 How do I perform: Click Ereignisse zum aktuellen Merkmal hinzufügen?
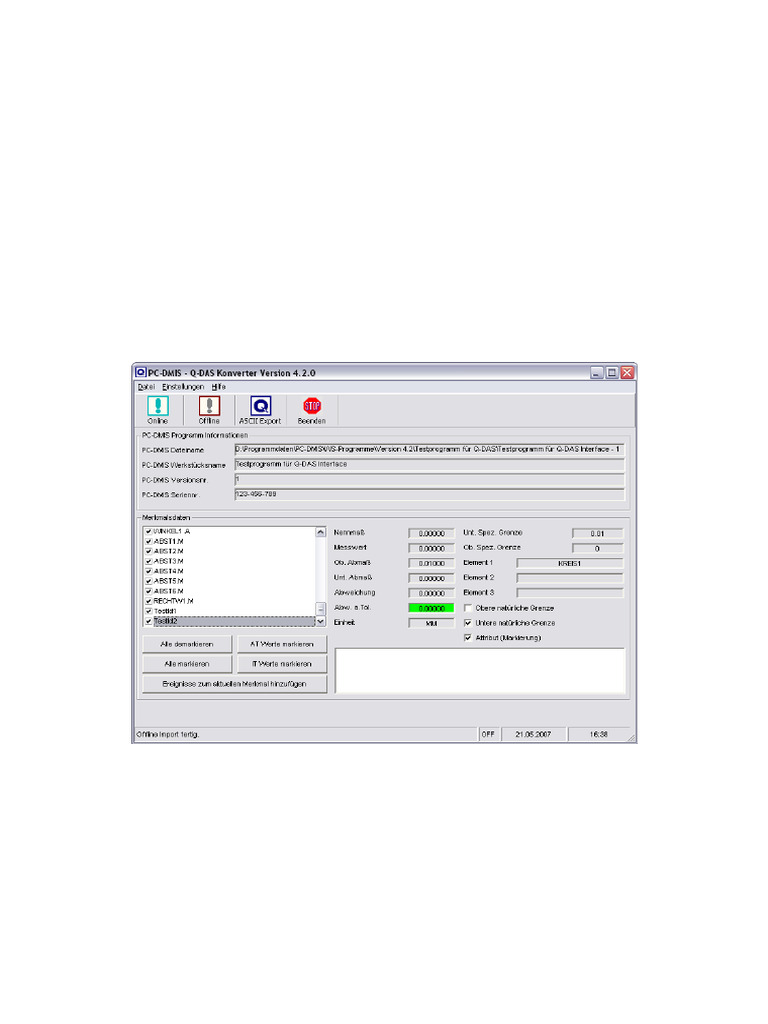pyautogui.click(x=234, y=684)
